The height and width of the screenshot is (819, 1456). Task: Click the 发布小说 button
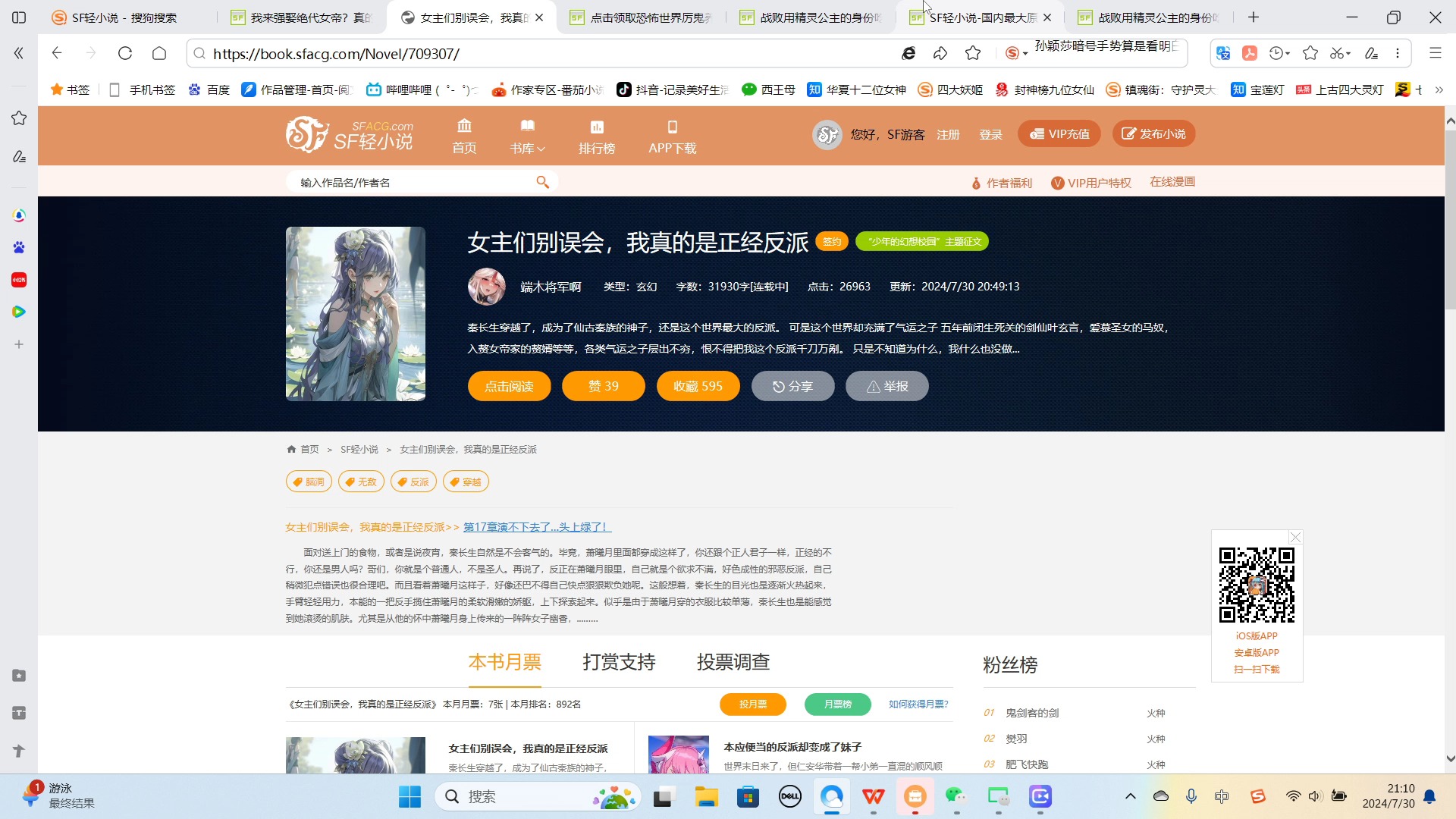pos(1153,133)
